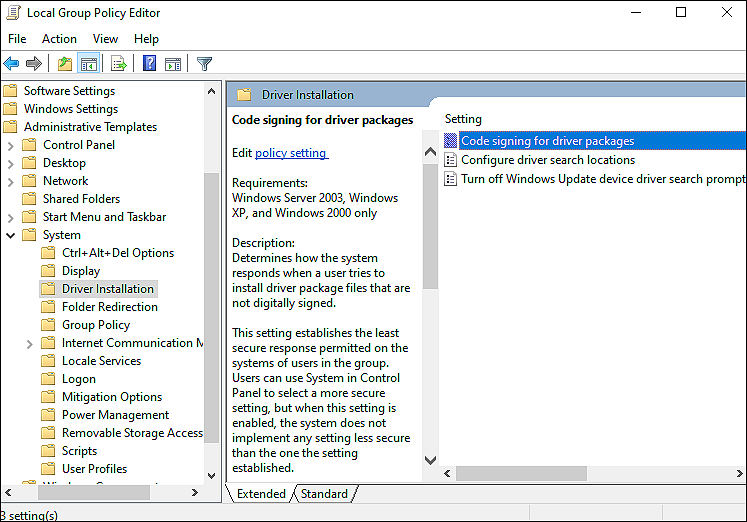Image resolution: width=747 pixels, height=522 pixels.
Task: Click the Export List toolbar icon
Action: click(119, 64)
